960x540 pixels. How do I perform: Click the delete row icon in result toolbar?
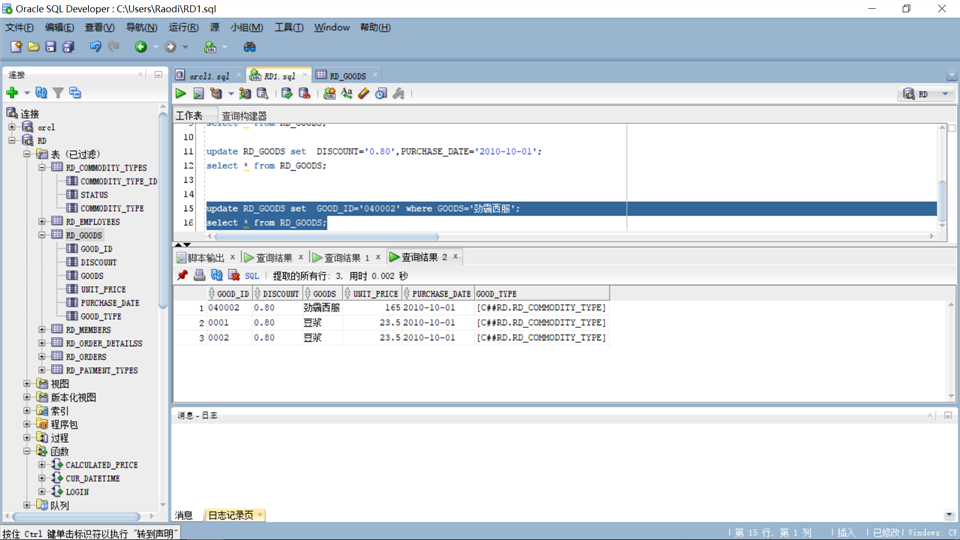click(x=234, y=276)
